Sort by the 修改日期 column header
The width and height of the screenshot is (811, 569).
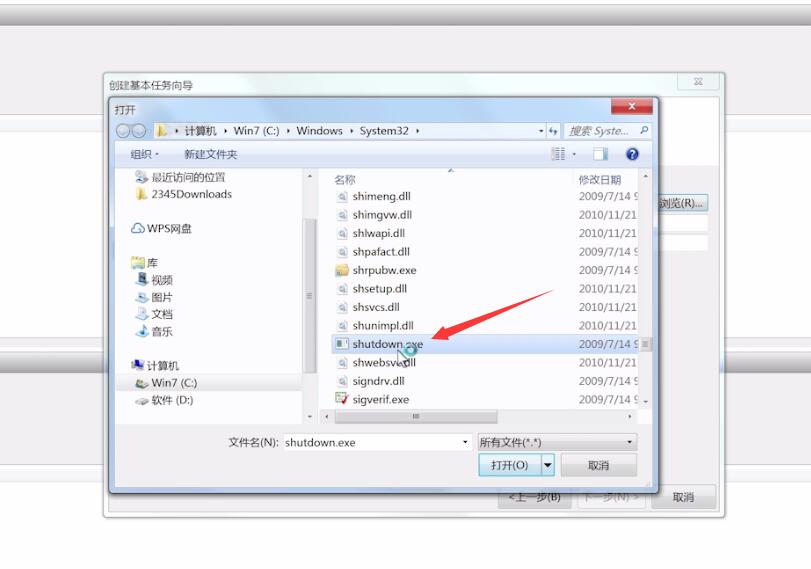(x=599, y=179)
